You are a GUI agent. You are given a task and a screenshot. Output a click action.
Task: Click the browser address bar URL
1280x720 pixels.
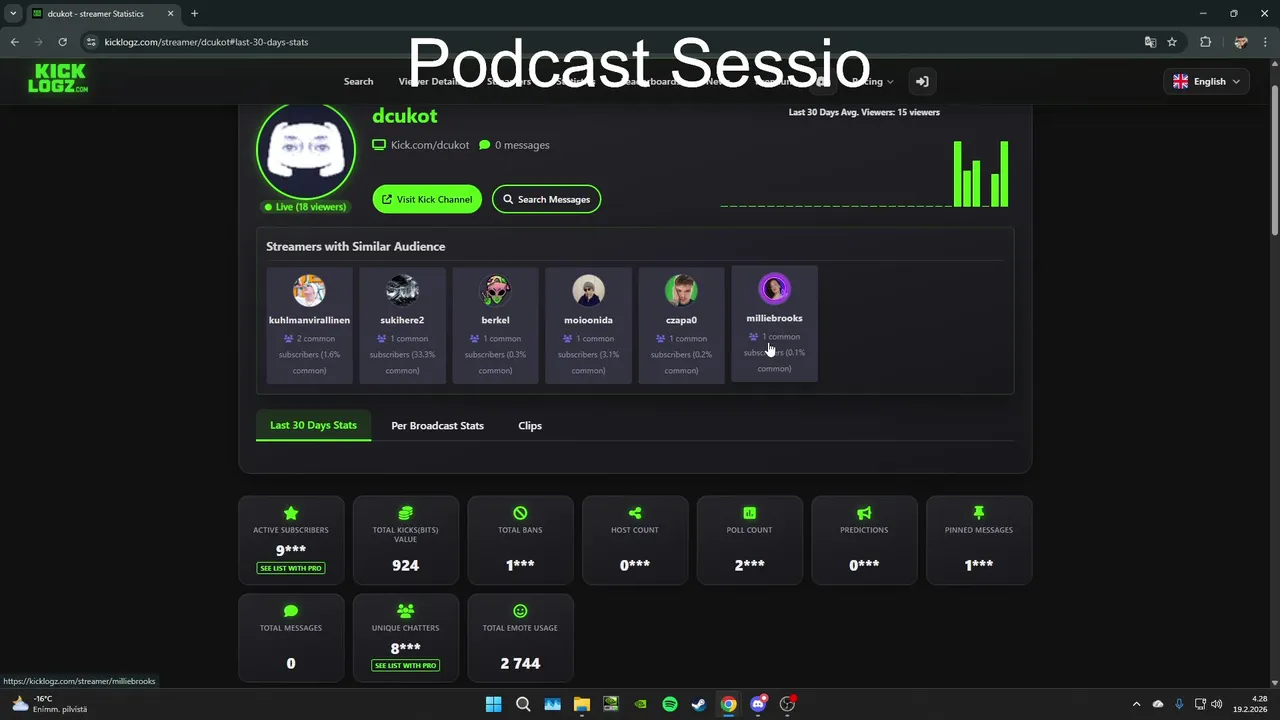206,42
